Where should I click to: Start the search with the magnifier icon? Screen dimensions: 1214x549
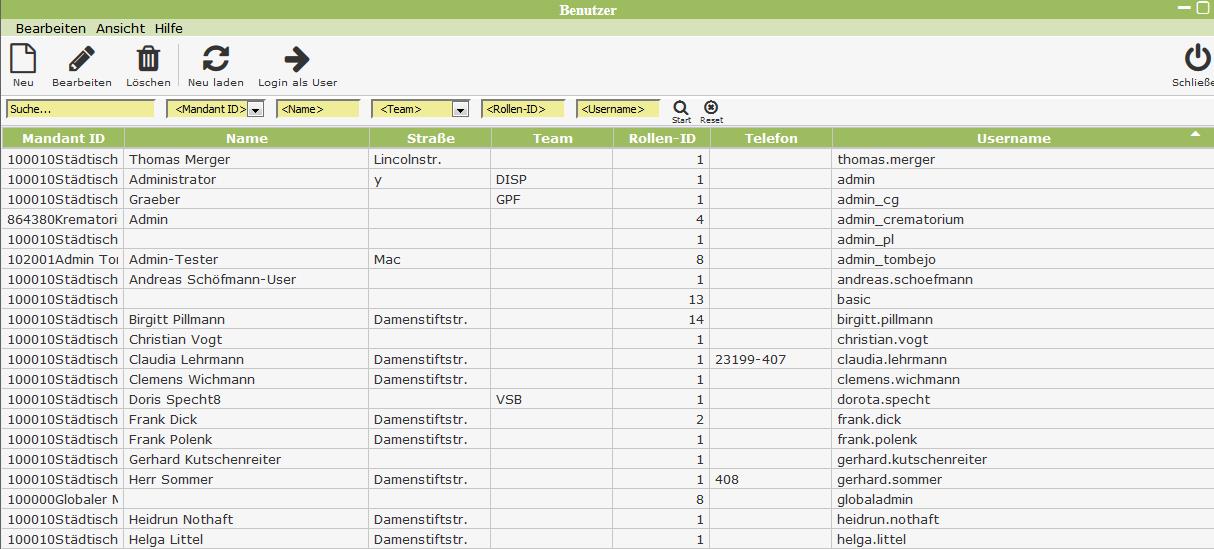[681, 107]
